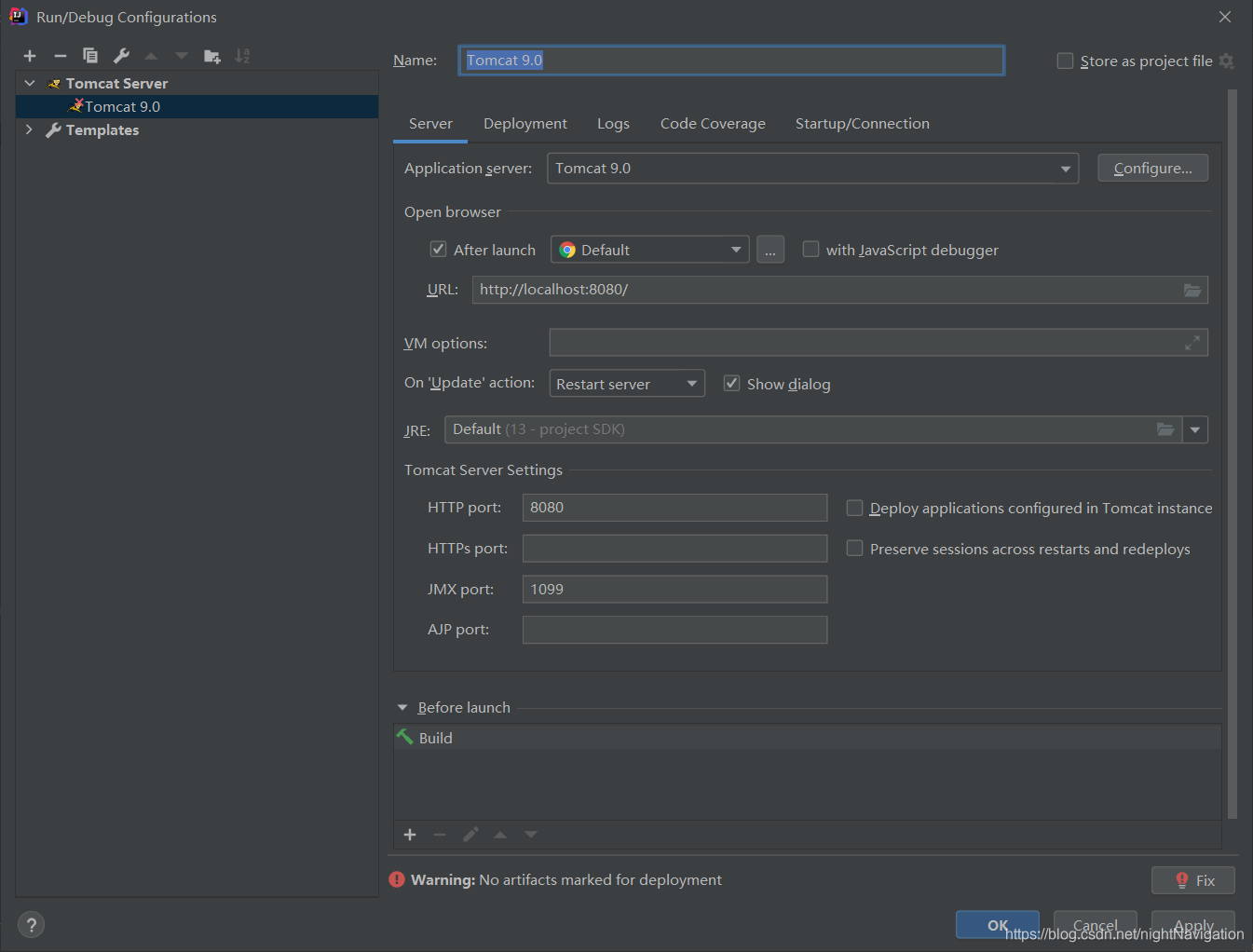The height and width of the screenshot is (952, 1253).
Task: Click the browse folder icon in URL field
Action: click(1192, 290)
